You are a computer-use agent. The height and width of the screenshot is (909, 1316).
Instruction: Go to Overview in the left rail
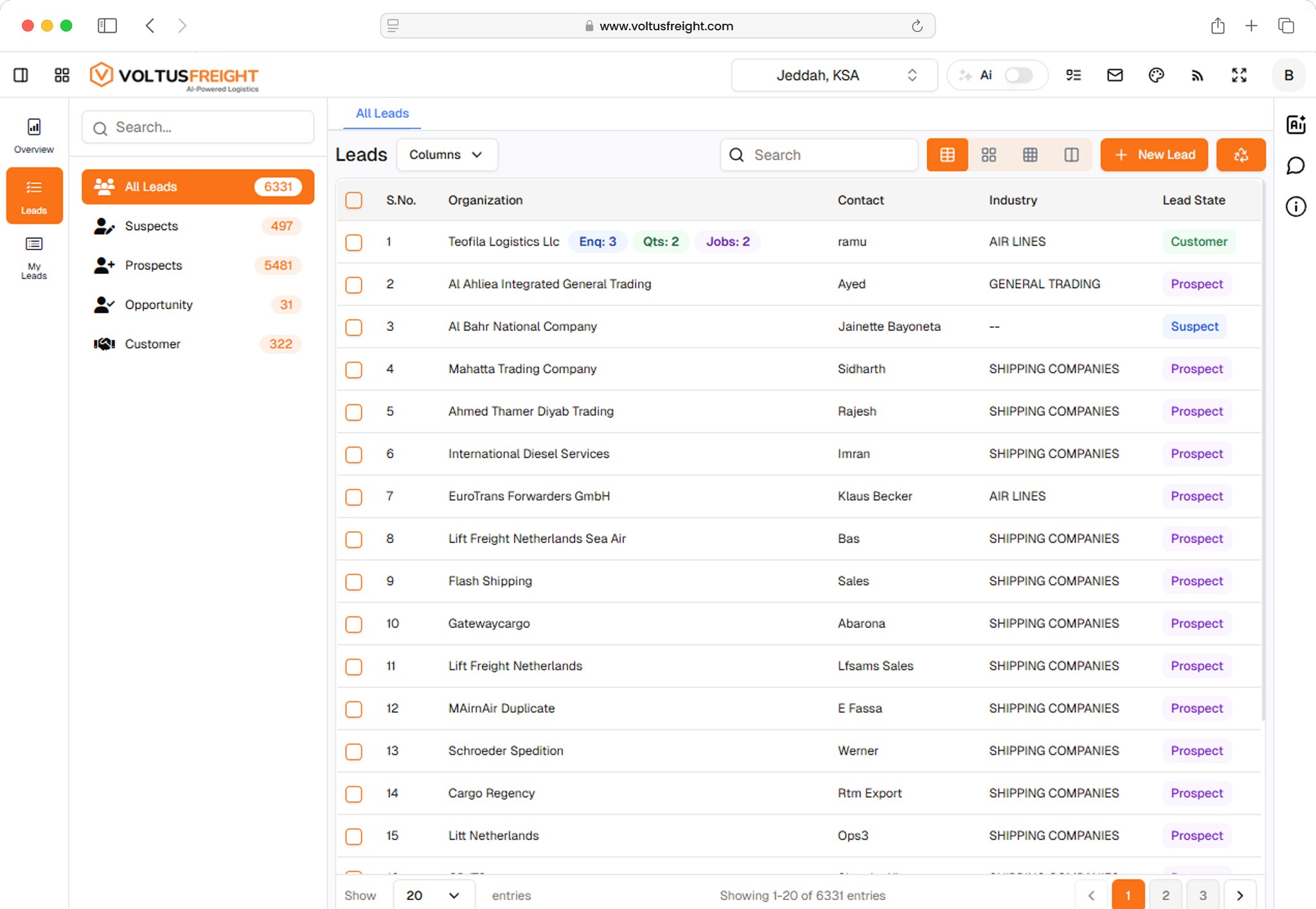[x=34, y=135]
